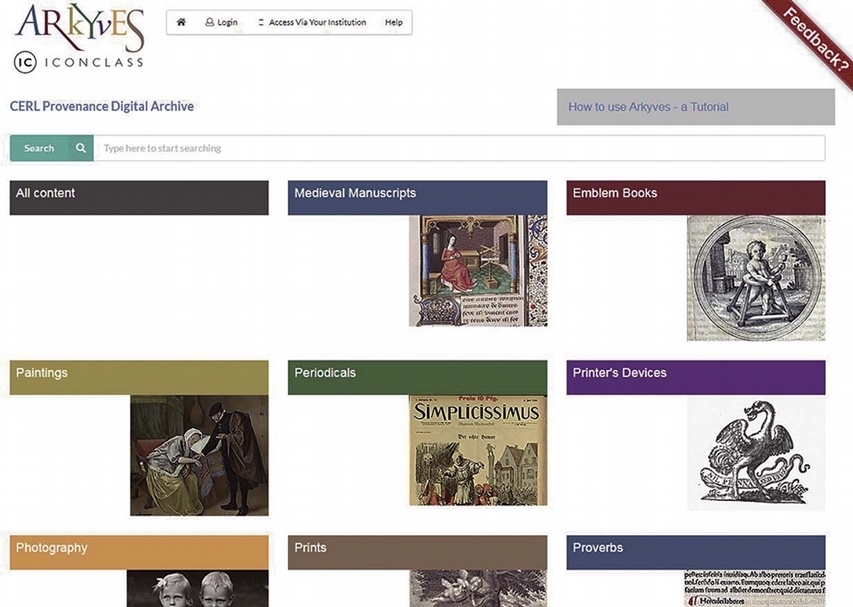Click the Iconclass IC logo
Viewport: 853px width, 607px height.
coord(27,63)
